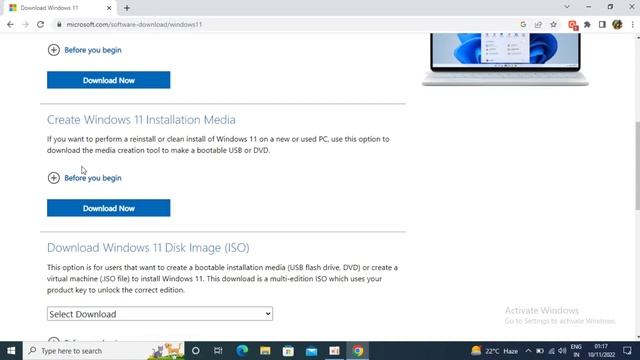Open the Windows Start menu
The image size is (640, 360).
[11, 351]
